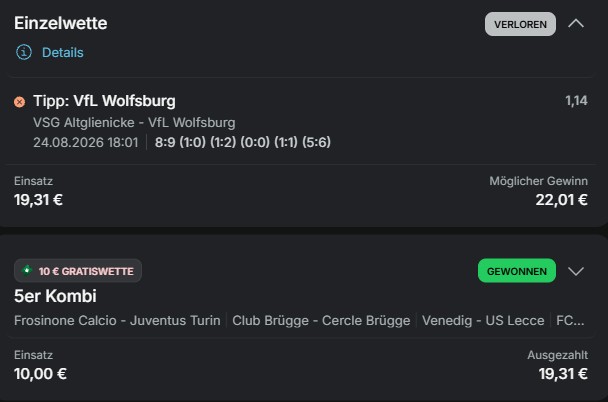Click the Möglicher Gewinn 22,01 € amount

click(x=561, y=200)
